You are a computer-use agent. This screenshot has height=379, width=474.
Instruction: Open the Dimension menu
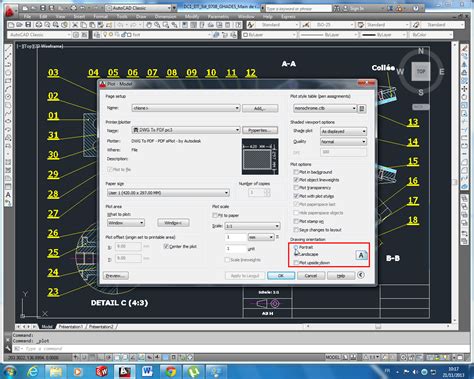point(165,16)
